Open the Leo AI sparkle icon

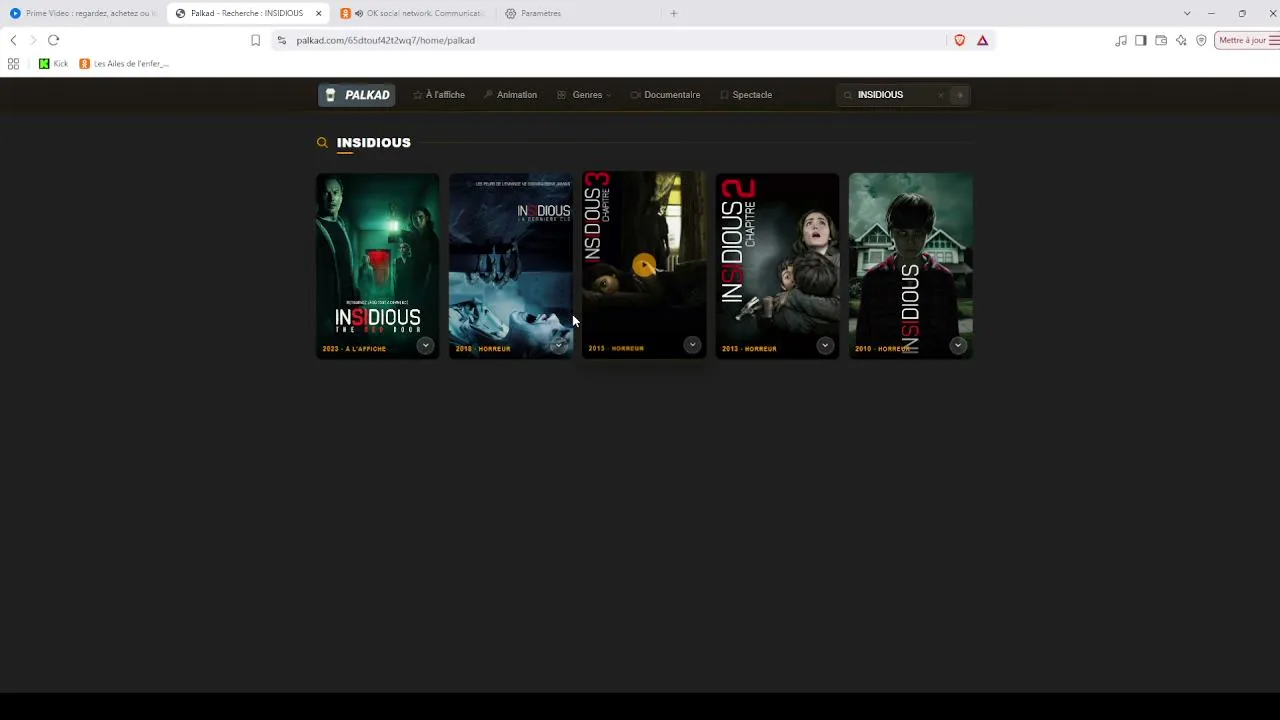(x=1181, y=40)
